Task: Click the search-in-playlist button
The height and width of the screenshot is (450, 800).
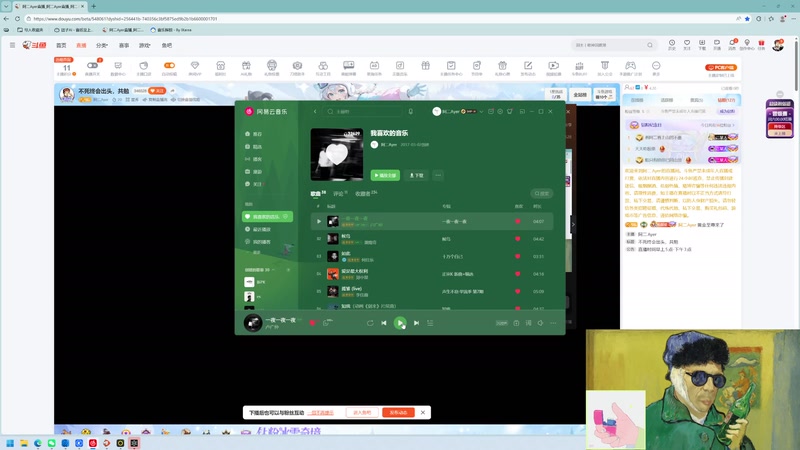Action: click(x=542, y=193)
